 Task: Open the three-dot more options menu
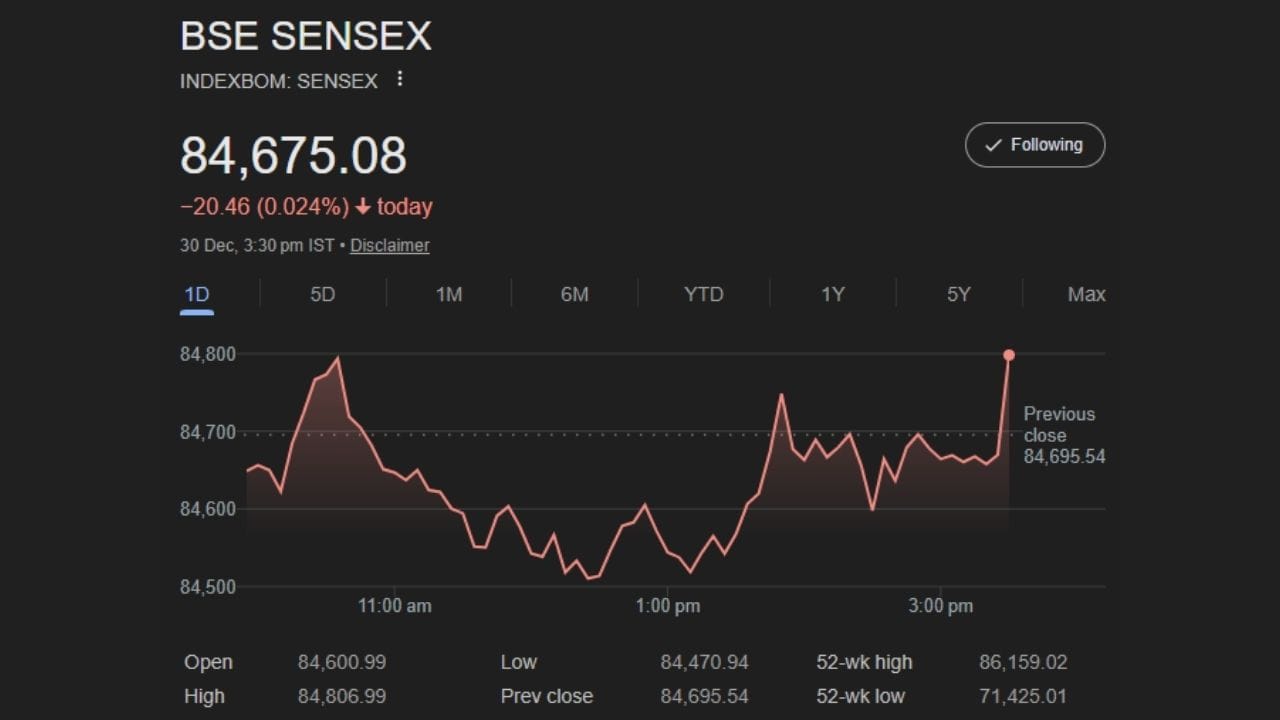click(400, 79)
